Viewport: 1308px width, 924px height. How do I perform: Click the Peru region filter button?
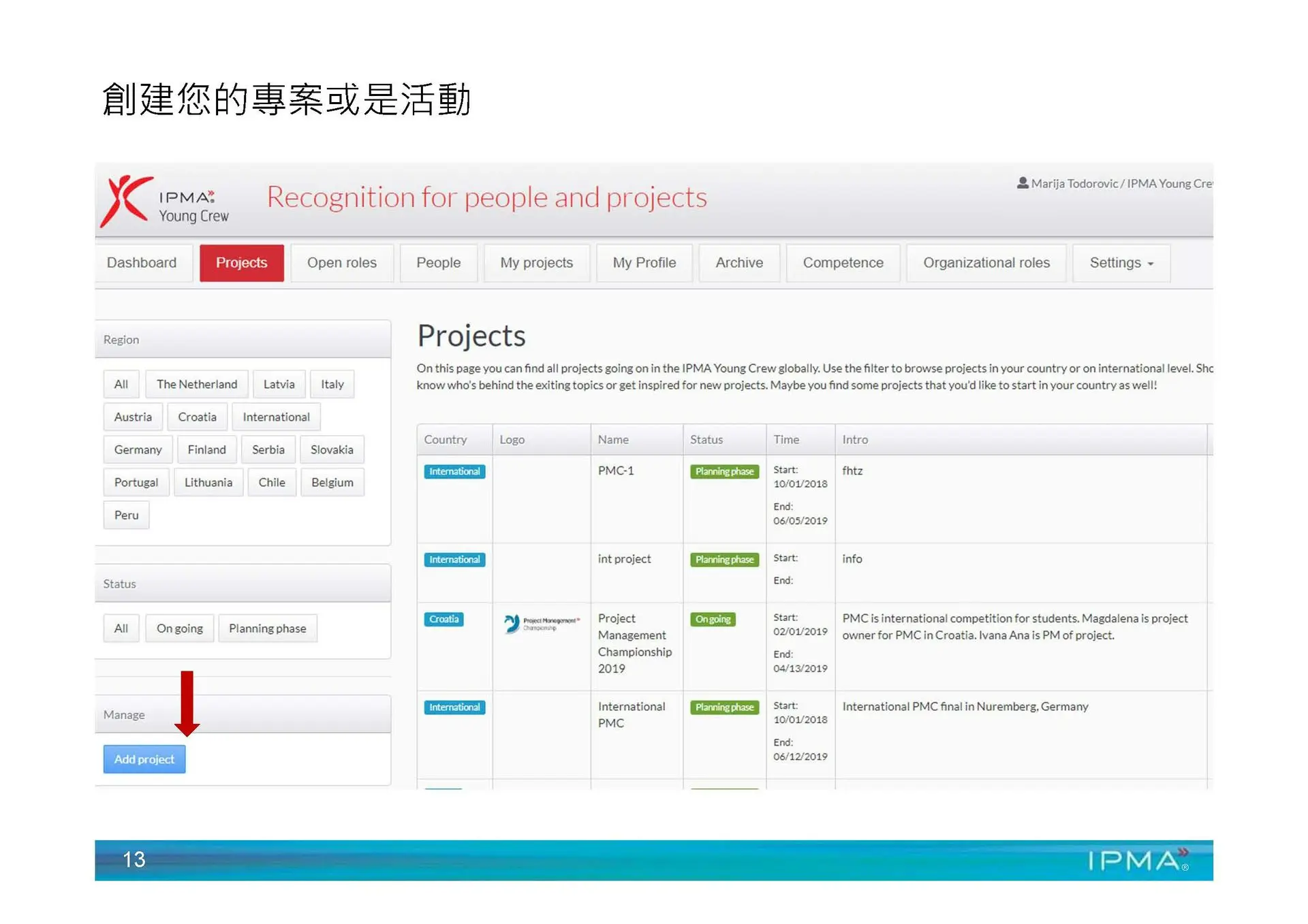pos(126,515)
